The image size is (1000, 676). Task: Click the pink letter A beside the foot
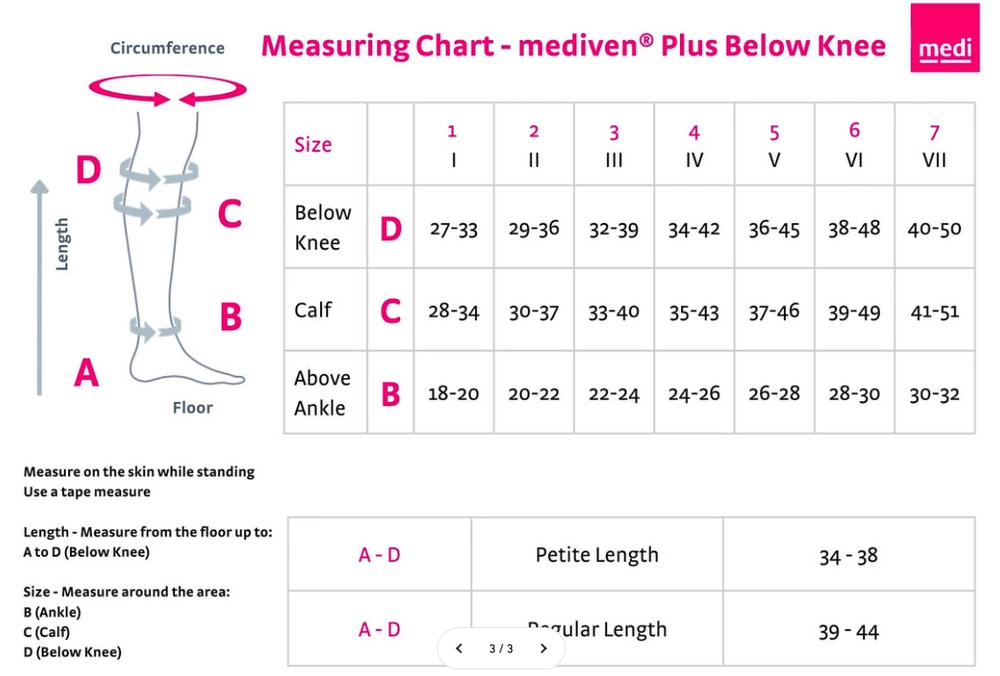tap(87, 374)
